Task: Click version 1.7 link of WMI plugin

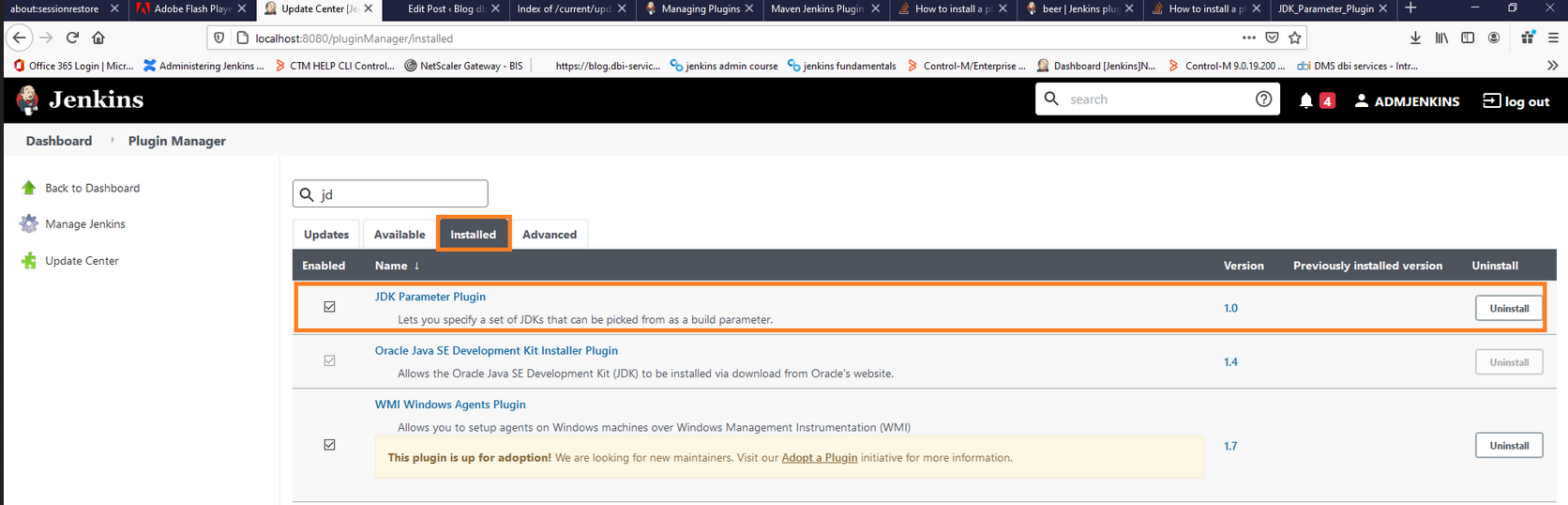Action: point(1230,446)
